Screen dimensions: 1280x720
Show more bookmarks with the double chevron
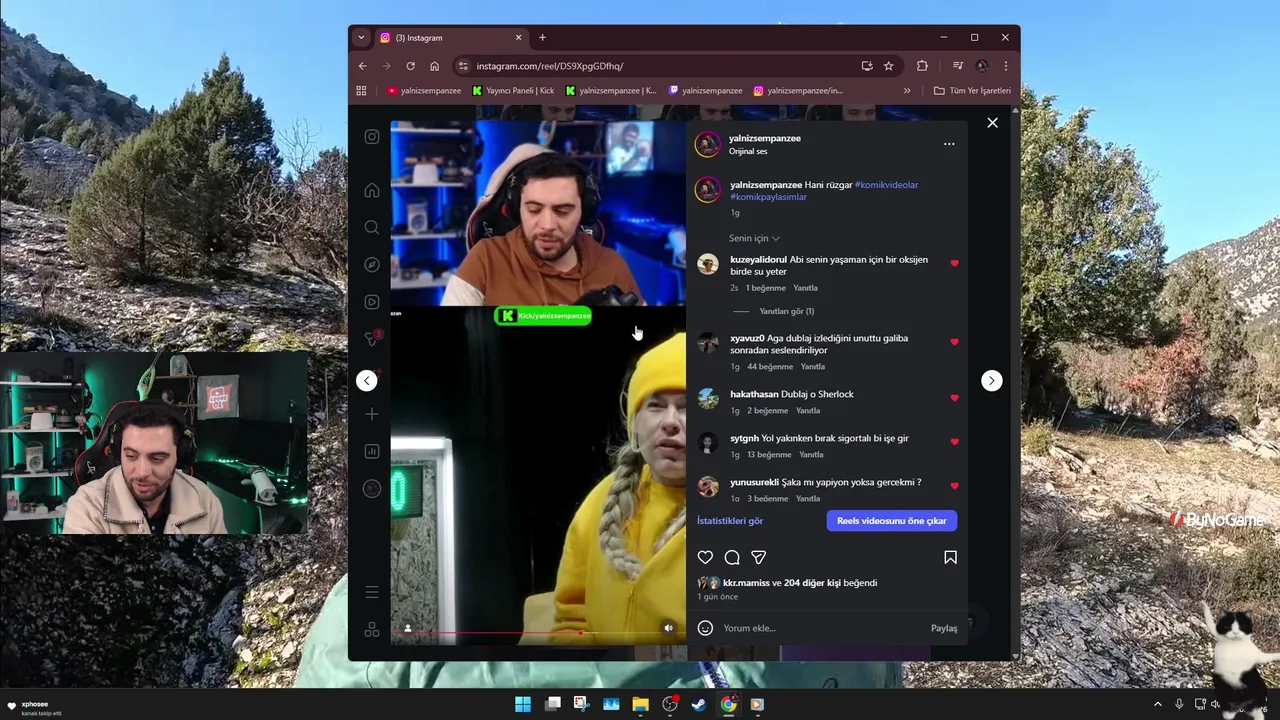point(907,91)
